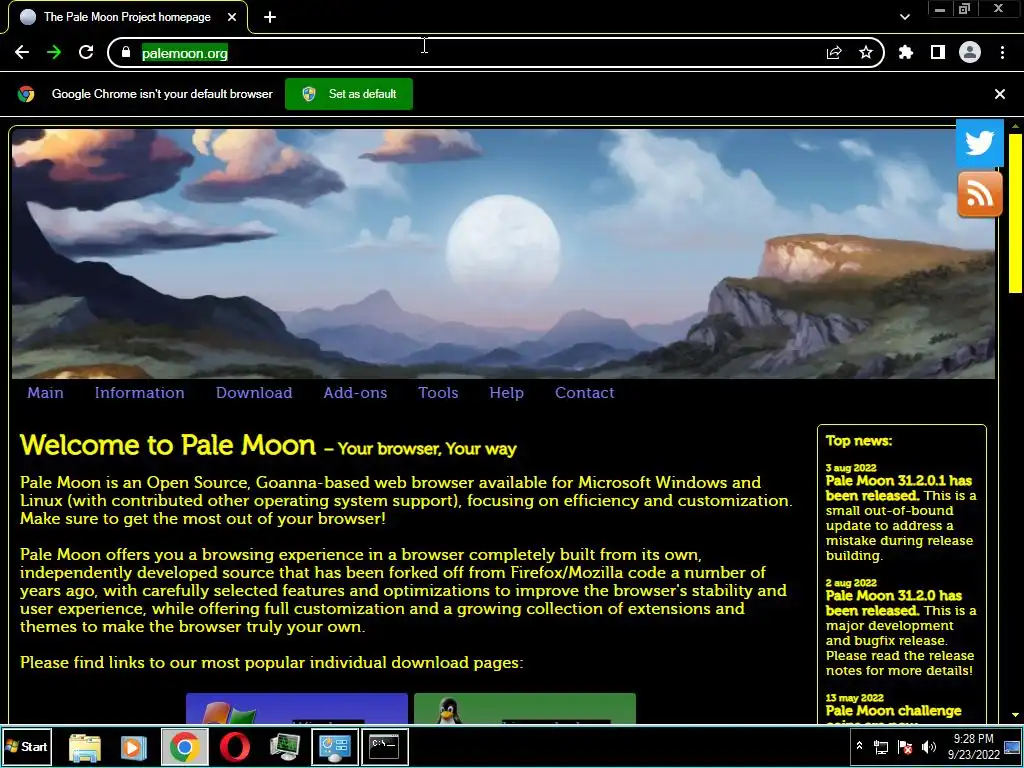Open the Chrome extensions puzzle icon

tap(906, 52)
